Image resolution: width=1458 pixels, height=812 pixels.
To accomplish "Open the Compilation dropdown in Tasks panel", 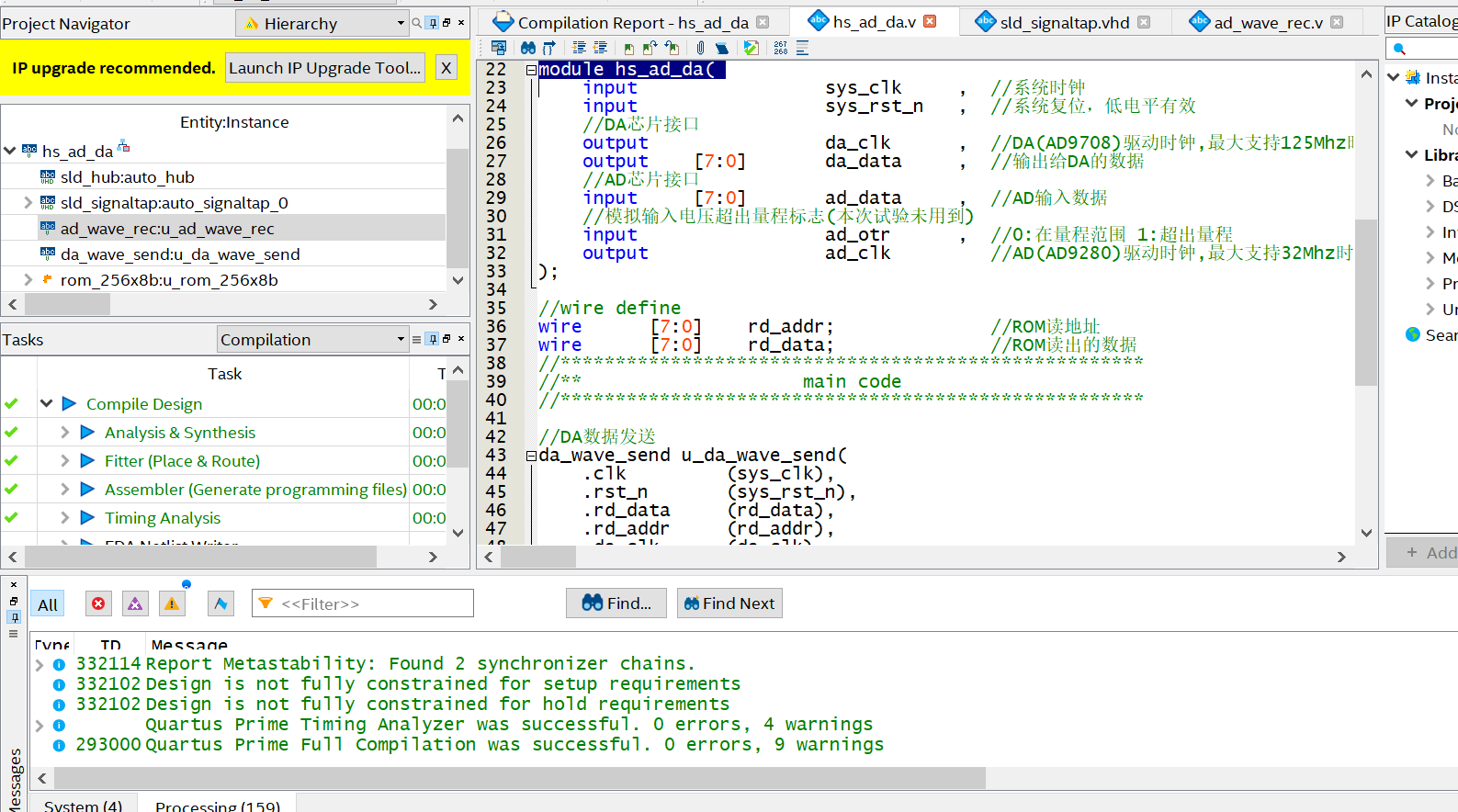I will [313, 339].
